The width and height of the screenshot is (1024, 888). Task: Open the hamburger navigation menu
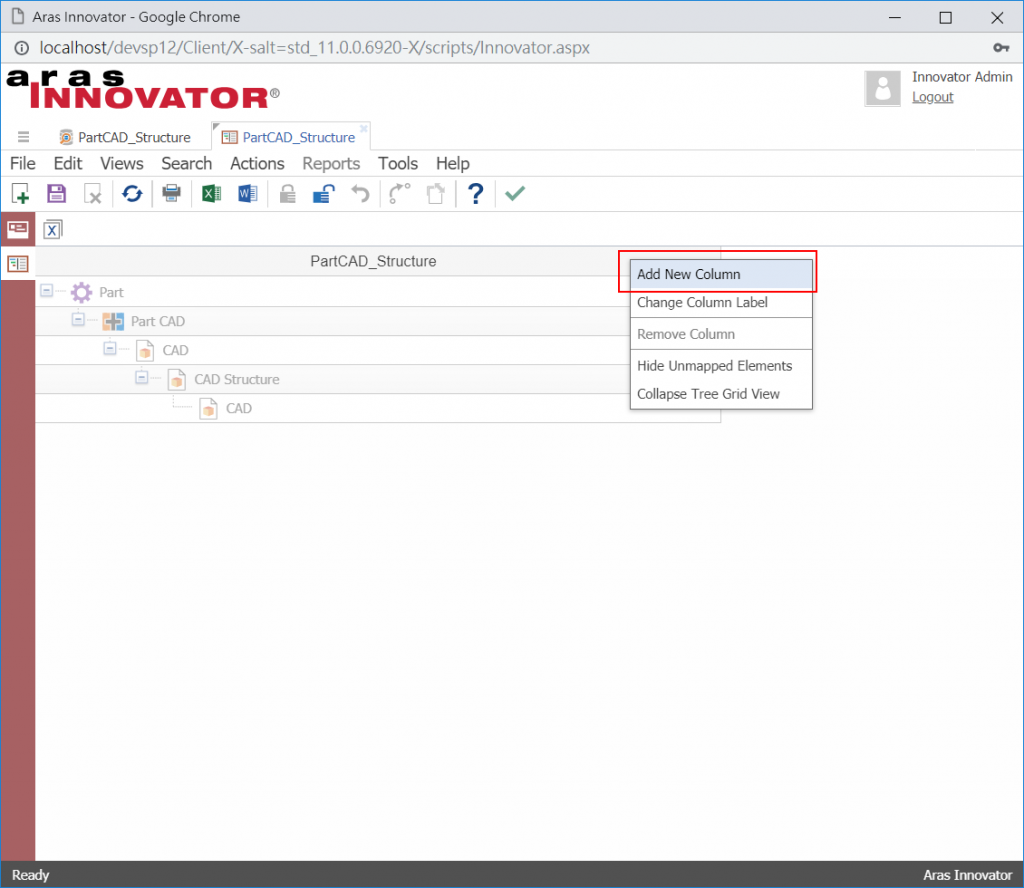point(24,136)
